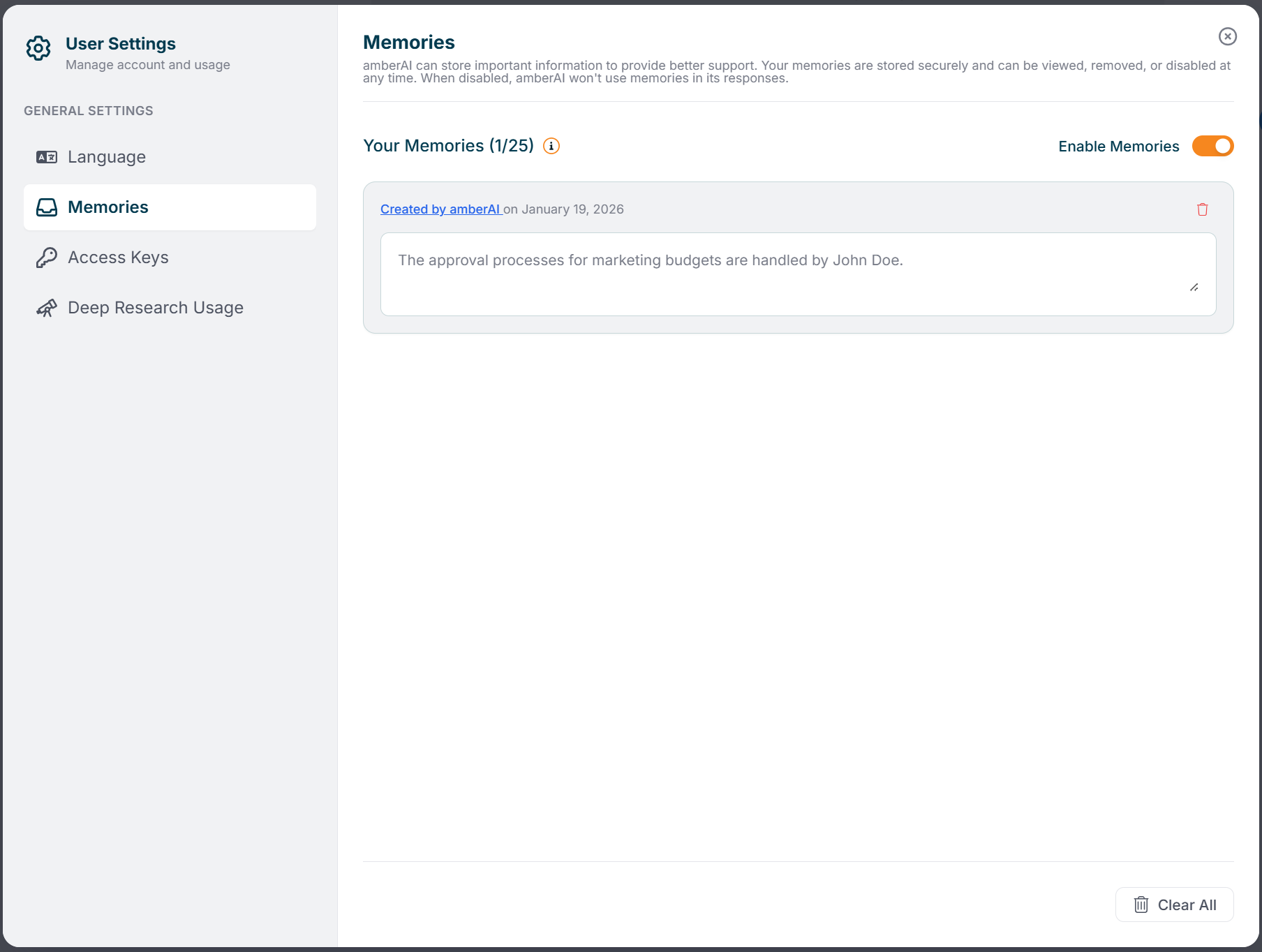Image resolution: width=1262 pixels, height=952 pixels.
Task: Click the Your Memories (1/25) heading
Action: pos(448,146)
